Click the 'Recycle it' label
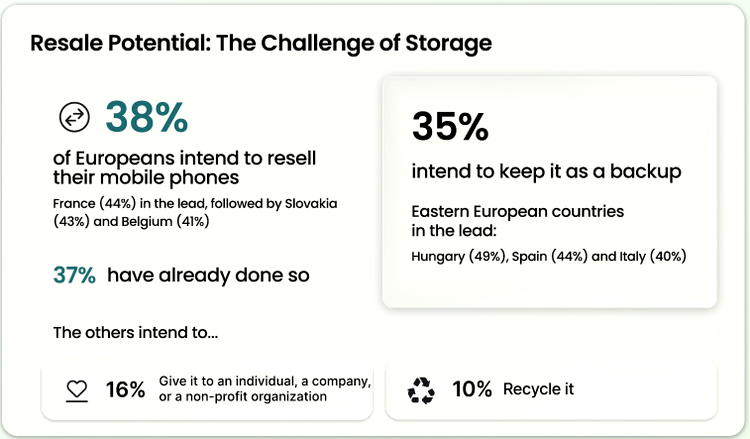 coord(538,389)
